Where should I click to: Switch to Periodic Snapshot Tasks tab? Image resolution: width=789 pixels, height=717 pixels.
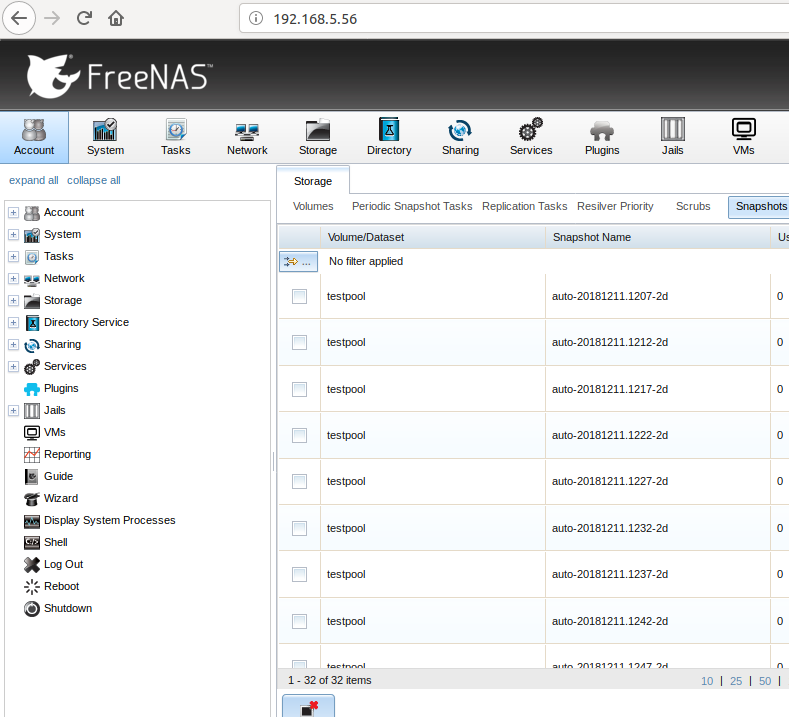point(411,206)
